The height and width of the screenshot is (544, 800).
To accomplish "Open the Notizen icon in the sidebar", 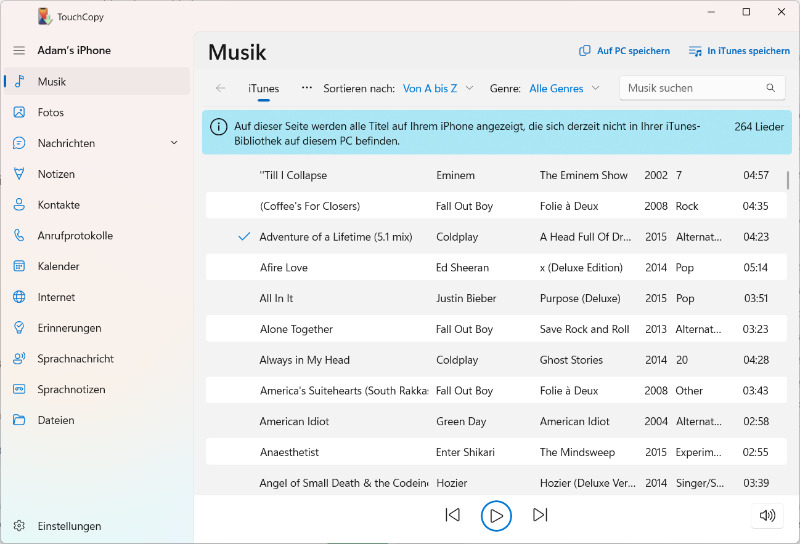I will point(19,174).
